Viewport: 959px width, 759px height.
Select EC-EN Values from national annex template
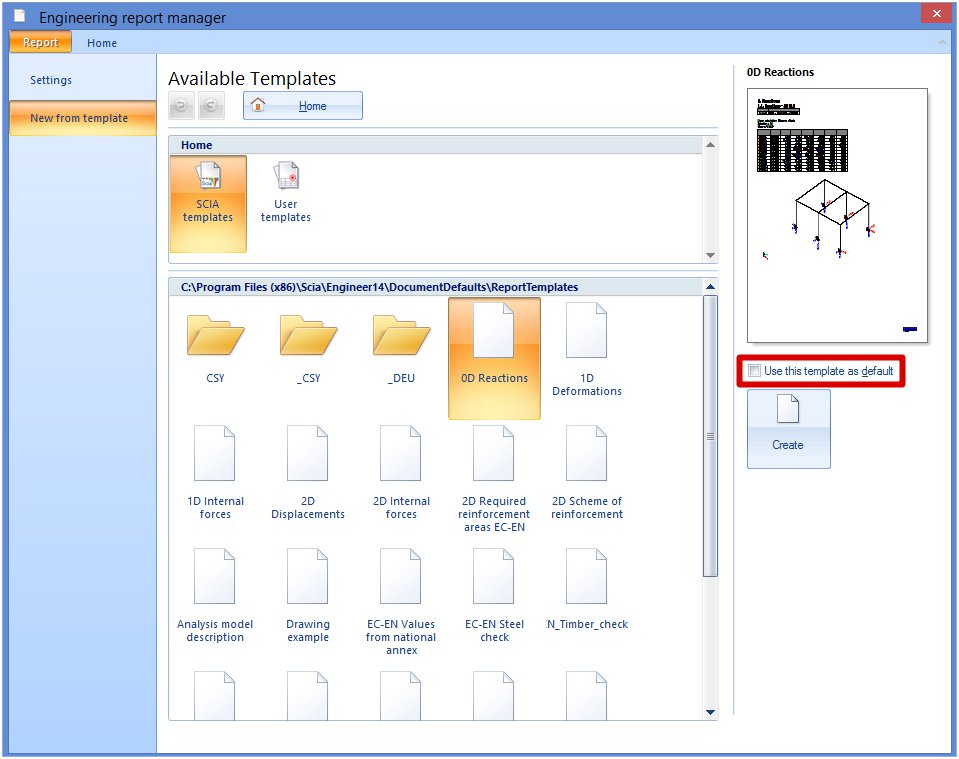(x=401, y=602)
